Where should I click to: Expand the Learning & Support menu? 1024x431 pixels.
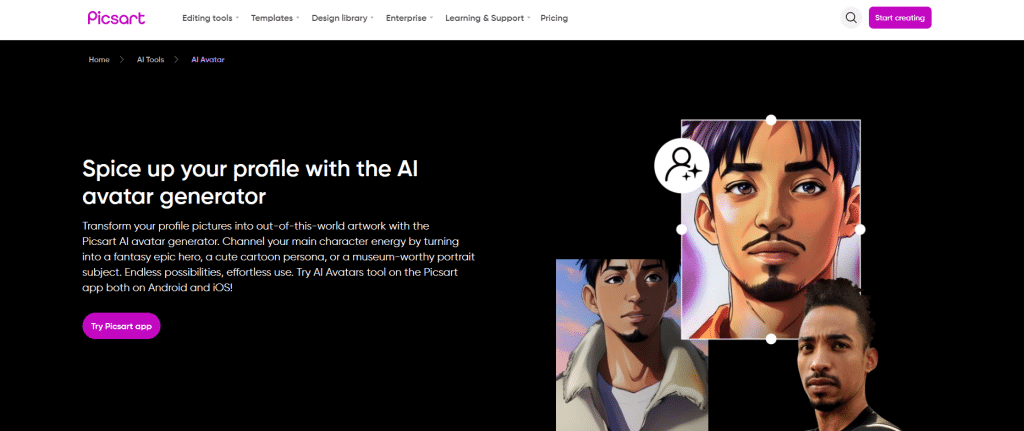tap(487, 18)
